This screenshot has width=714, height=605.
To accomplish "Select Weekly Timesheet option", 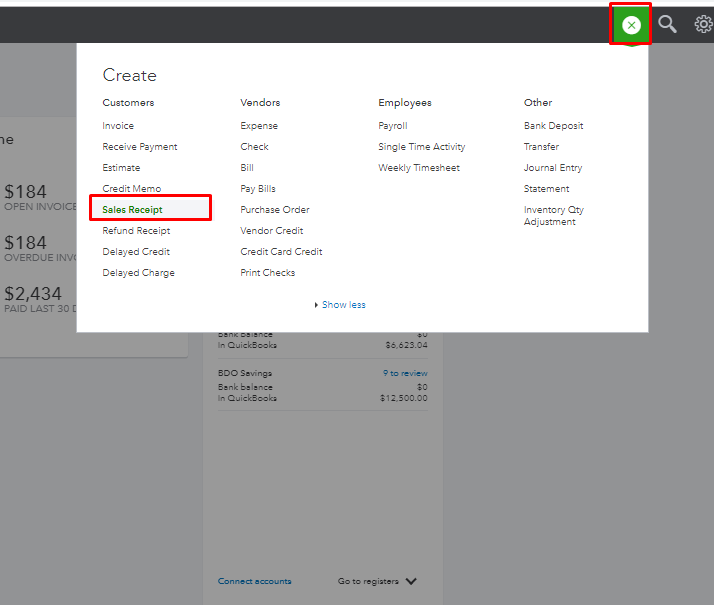I will 419,168.
